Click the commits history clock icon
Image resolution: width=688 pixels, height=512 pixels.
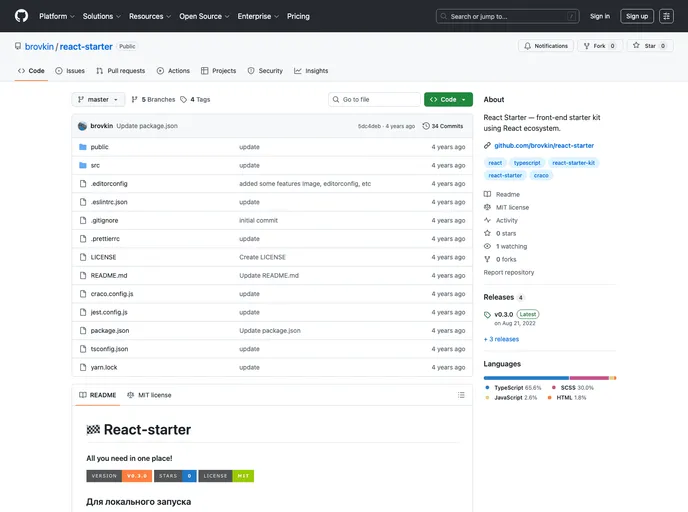tap(426, 126)
